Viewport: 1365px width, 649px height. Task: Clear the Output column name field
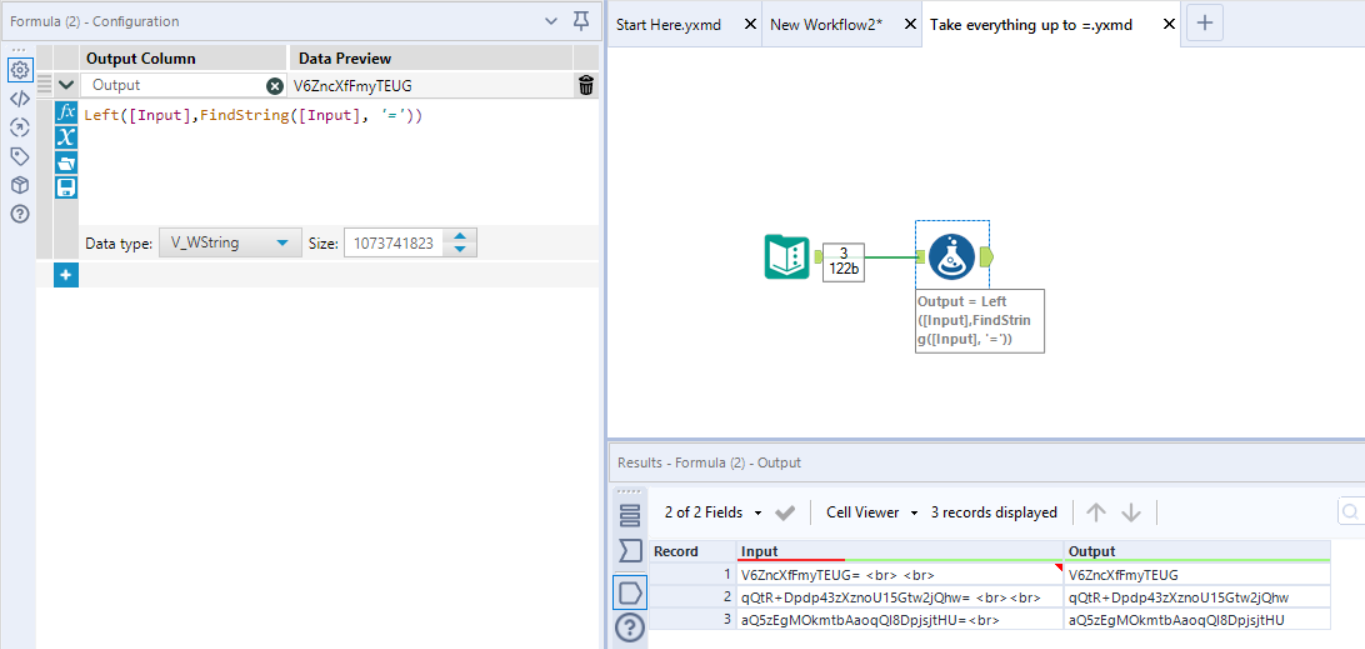point(274,85)
